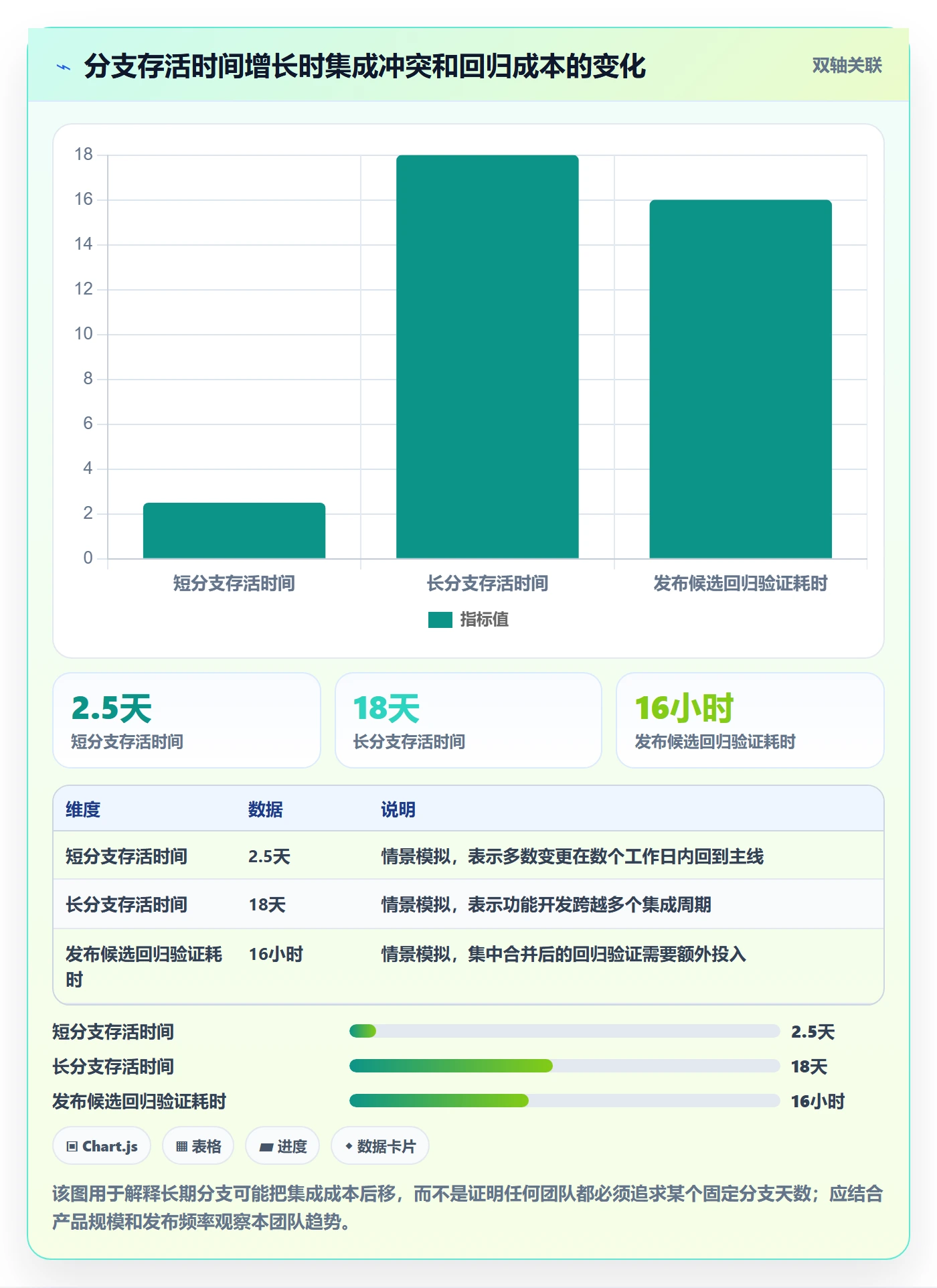
Task: Click the Chart.js tag chip
Action: [x=102, y=1146]
